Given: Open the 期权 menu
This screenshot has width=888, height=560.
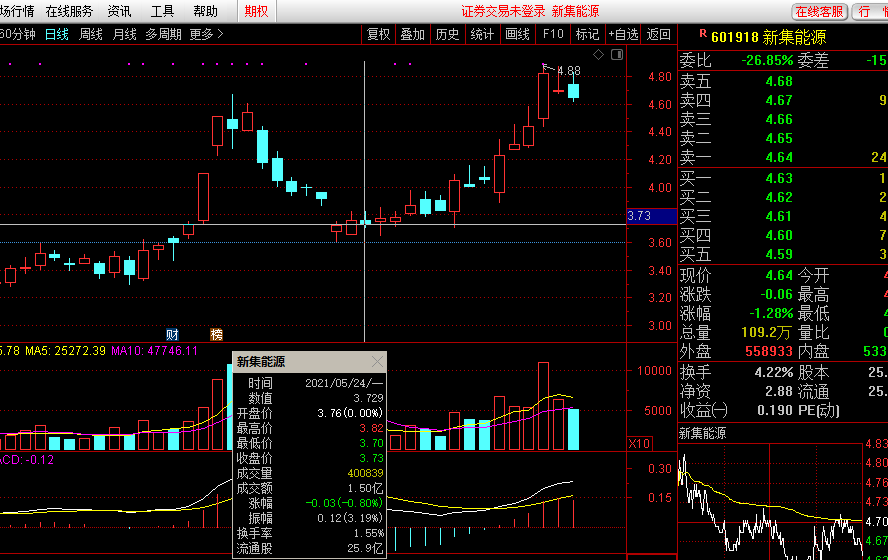Looking at the screenshot, I should coord(256,11).
